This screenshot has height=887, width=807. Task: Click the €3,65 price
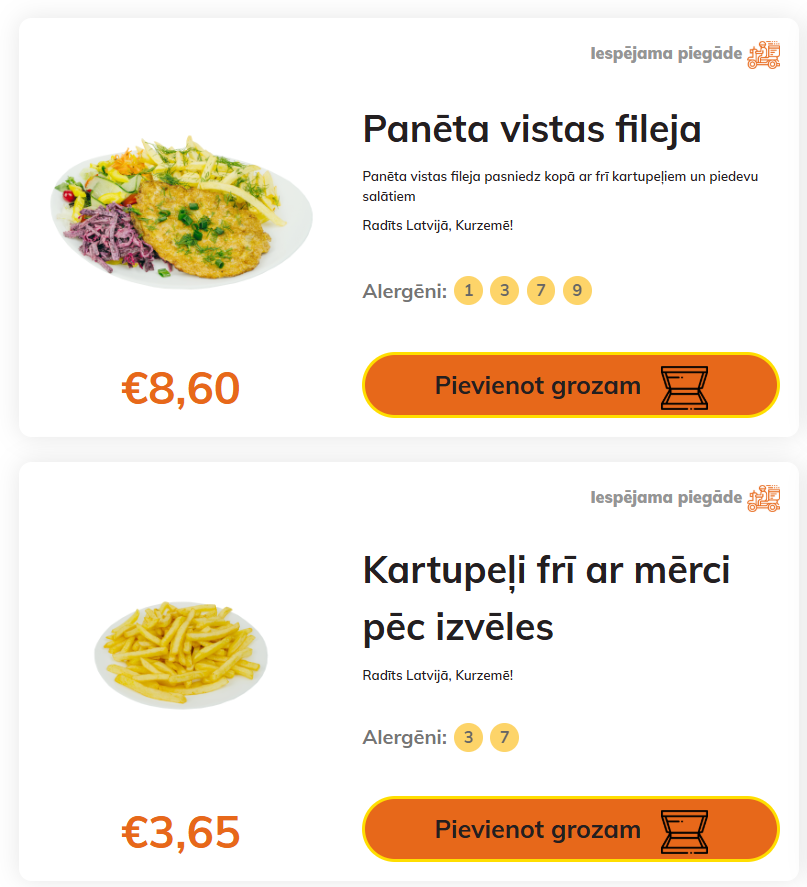point(181,832)
